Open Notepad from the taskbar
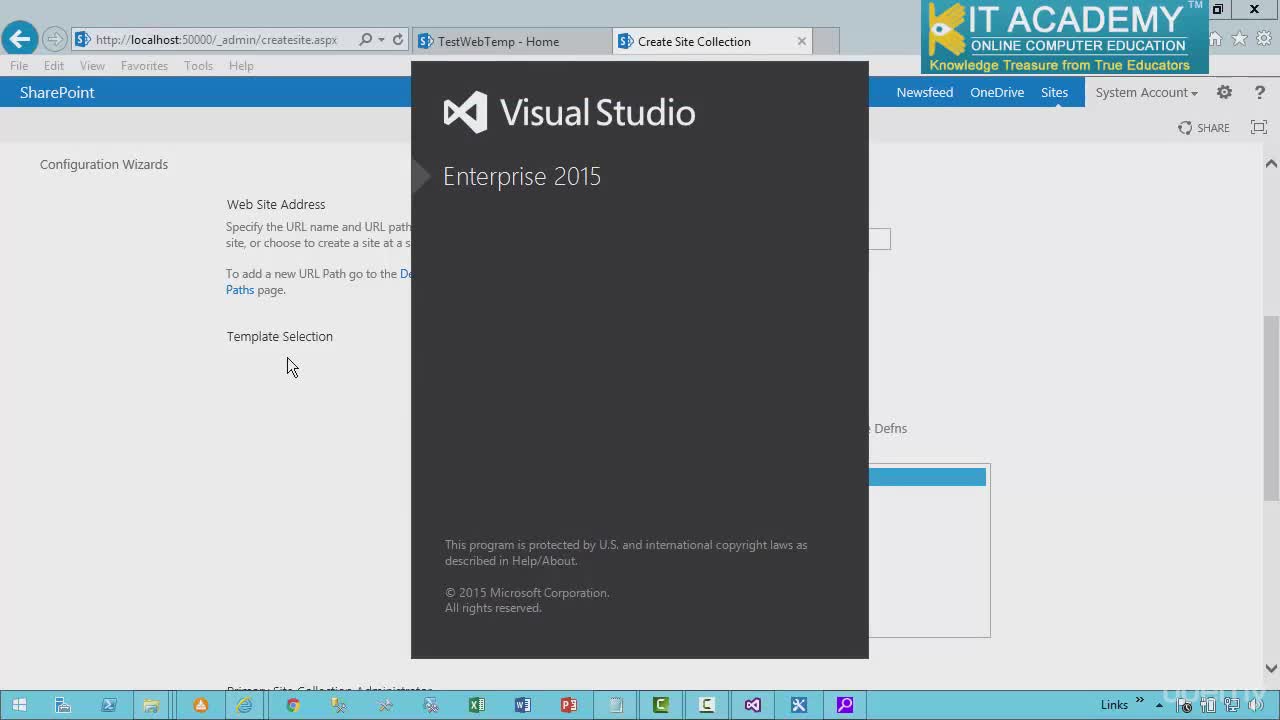Viewport: 1280px width, 720px height. 615,705
